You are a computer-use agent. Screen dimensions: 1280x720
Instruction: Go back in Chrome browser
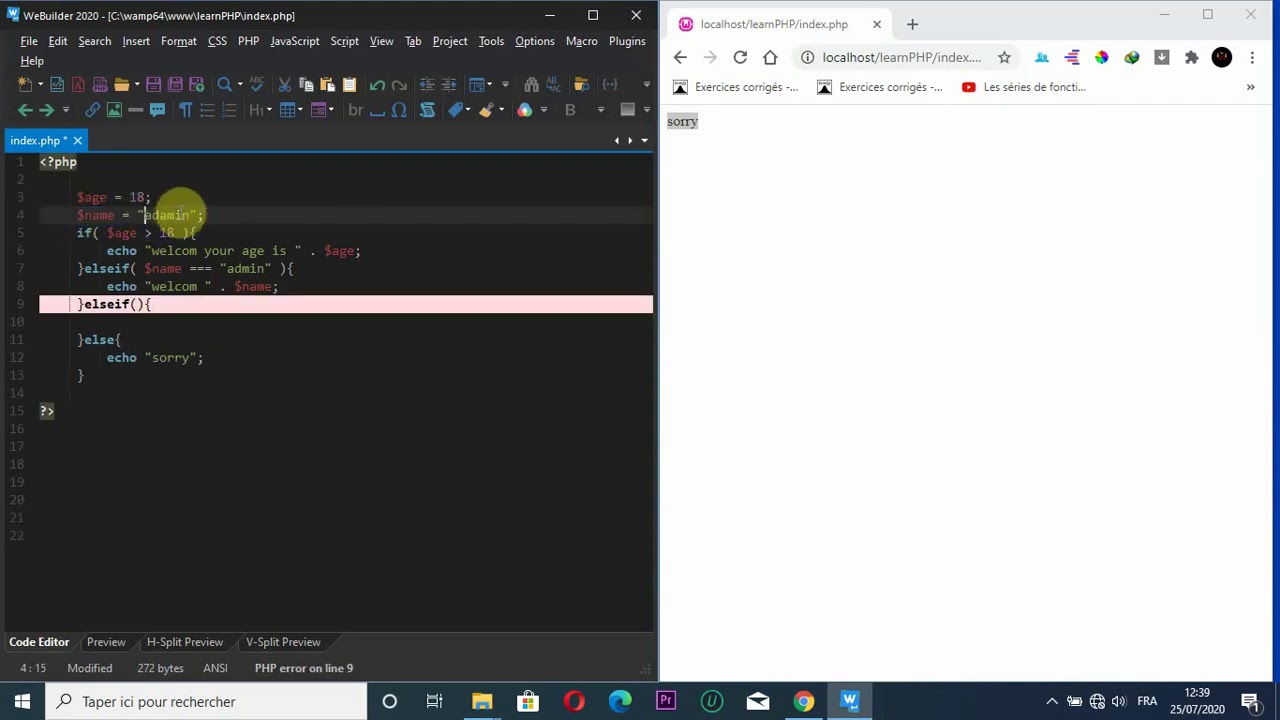(680, 57)
